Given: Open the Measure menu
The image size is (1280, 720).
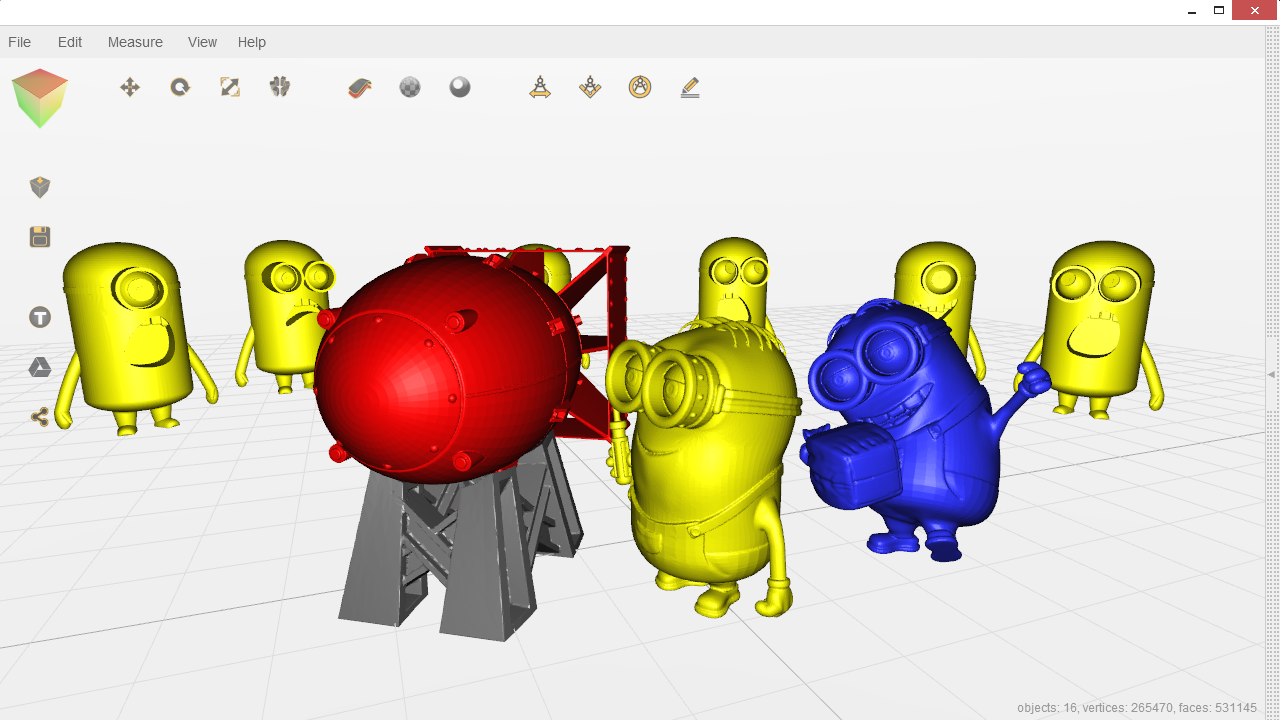Looking at the screenshot, I should [135, 42].
